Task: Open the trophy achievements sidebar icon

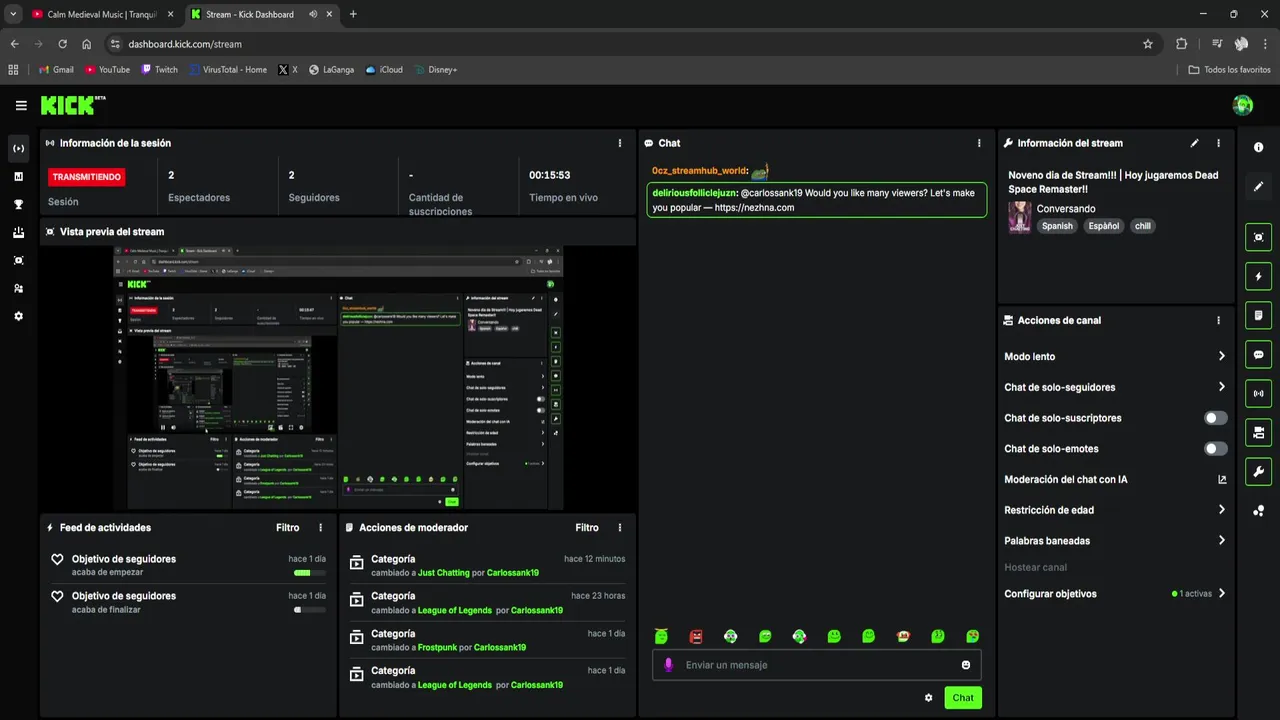Action: (18, 204)
